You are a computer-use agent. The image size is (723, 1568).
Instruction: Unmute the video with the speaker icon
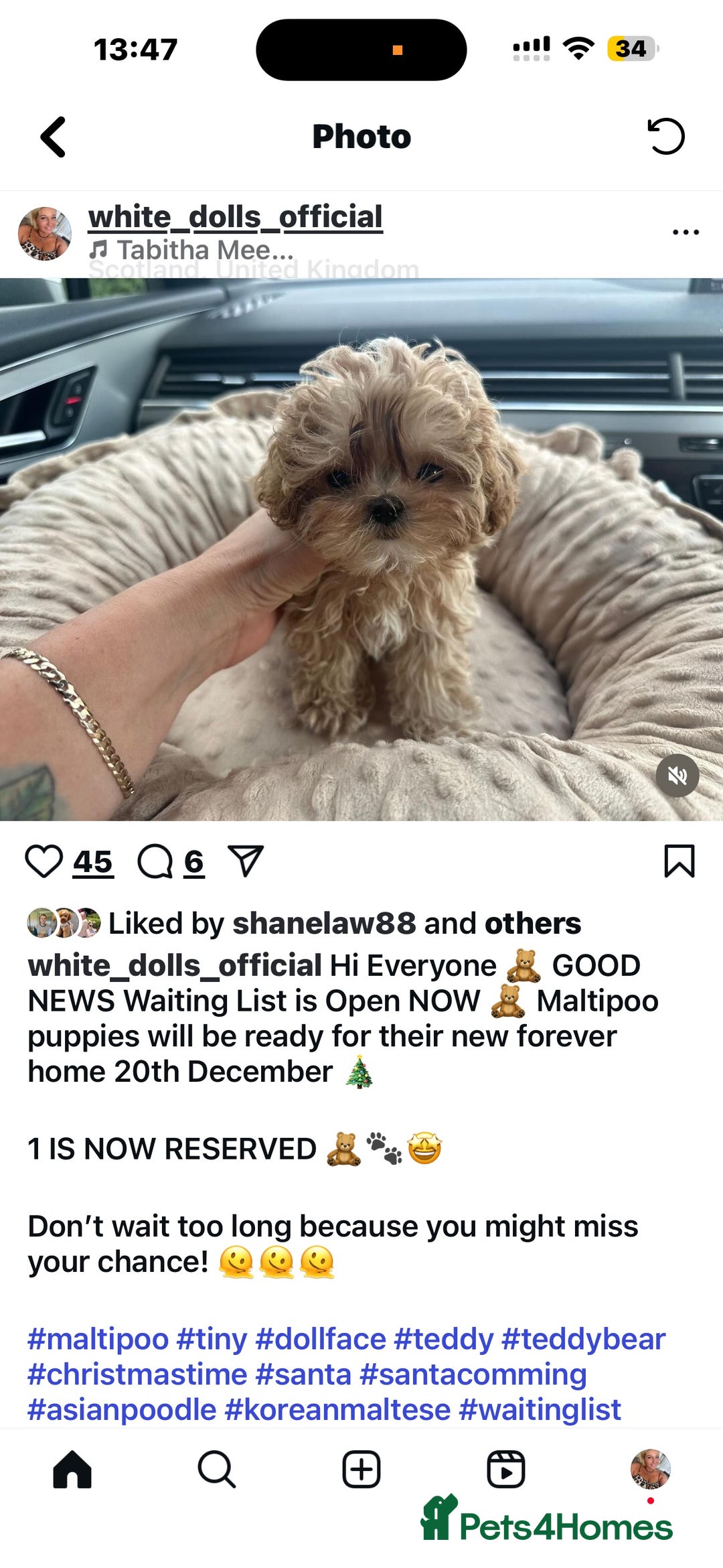(x=677, y=776)
